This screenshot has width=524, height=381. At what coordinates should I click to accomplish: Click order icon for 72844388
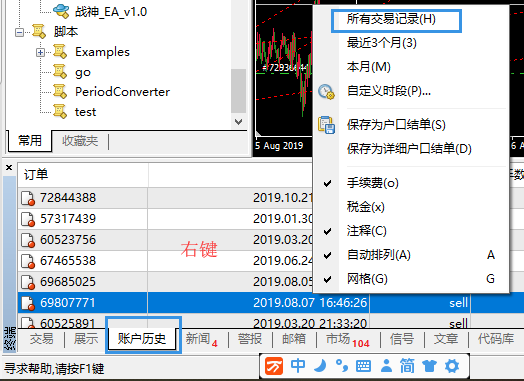[28, 198]
